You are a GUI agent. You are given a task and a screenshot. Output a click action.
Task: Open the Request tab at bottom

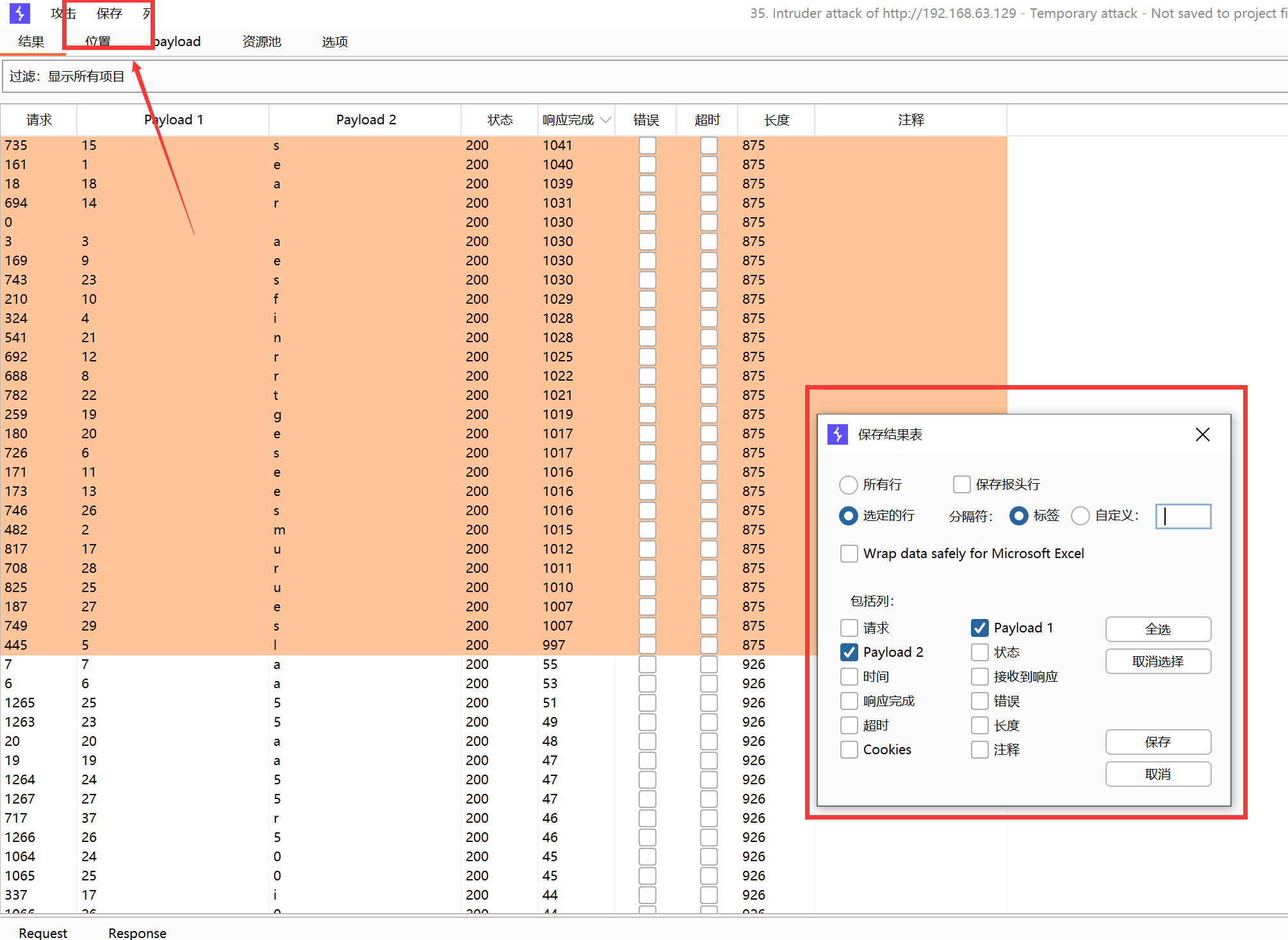(43, 933)
